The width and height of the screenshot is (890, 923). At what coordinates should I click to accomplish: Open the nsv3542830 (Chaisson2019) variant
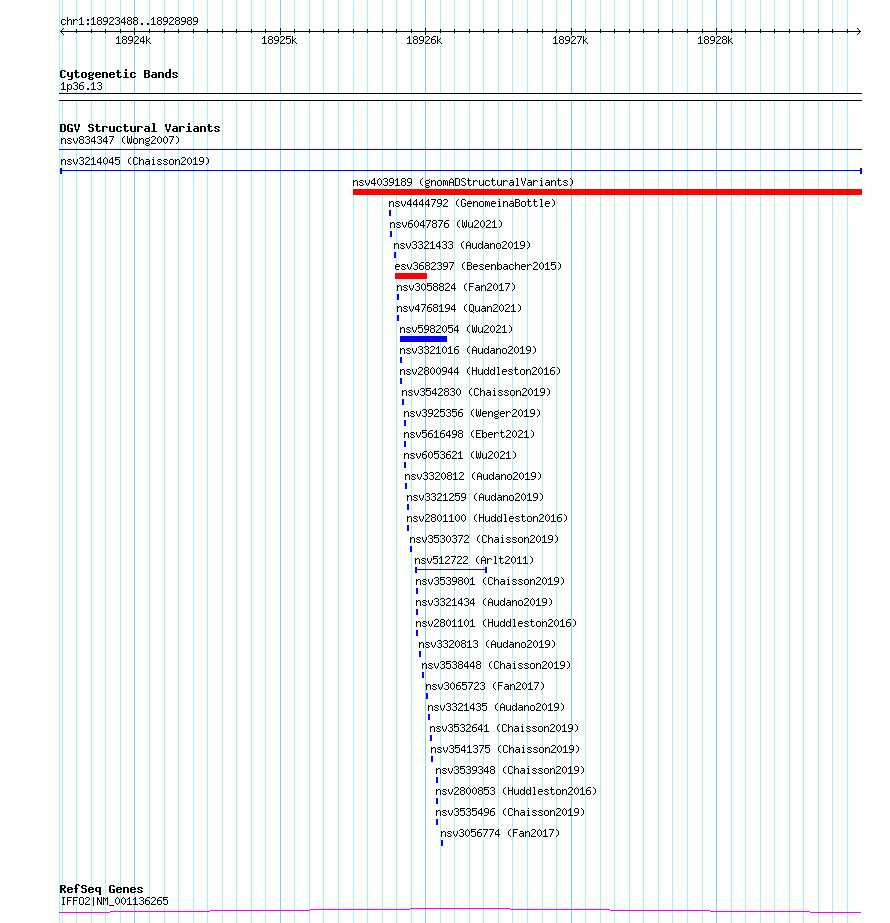(x=476, y=392)
